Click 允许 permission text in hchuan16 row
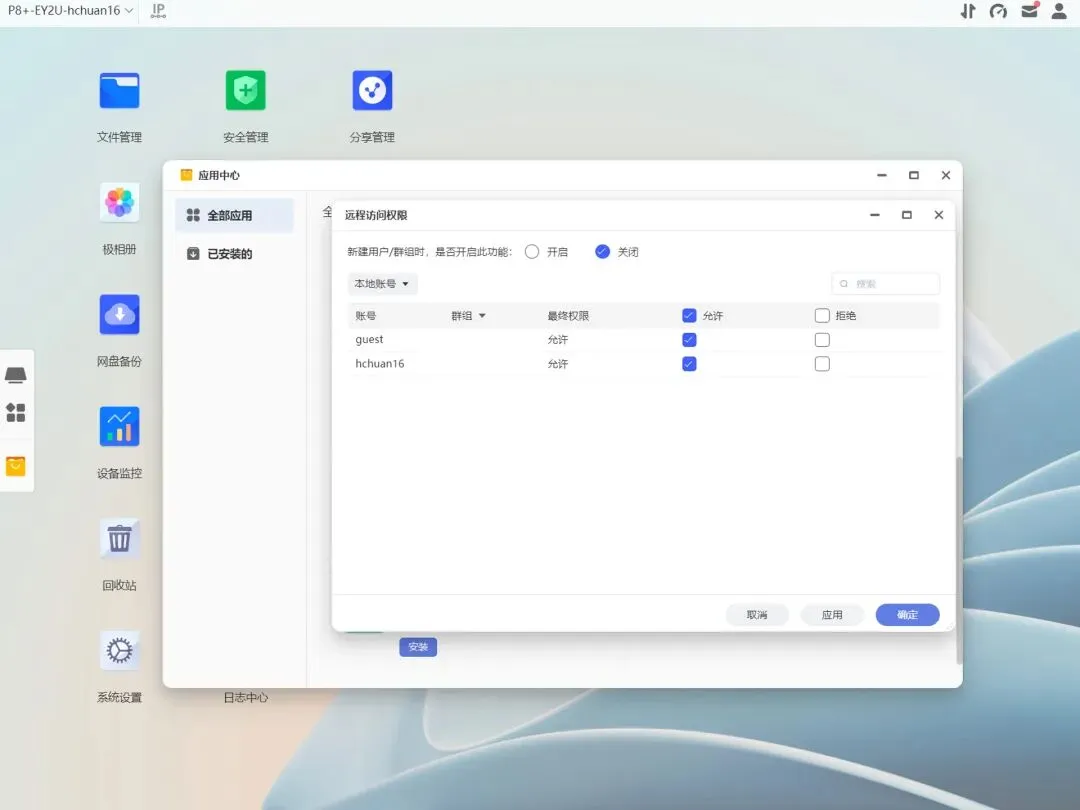Image resolution: width=1080 pixels, height=810 pixels. tap(557, 364)
